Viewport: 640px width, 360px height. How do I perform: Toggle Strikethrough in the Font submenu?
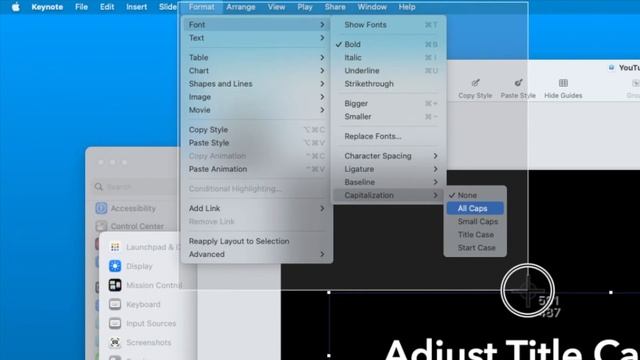[x=388, y=84]
